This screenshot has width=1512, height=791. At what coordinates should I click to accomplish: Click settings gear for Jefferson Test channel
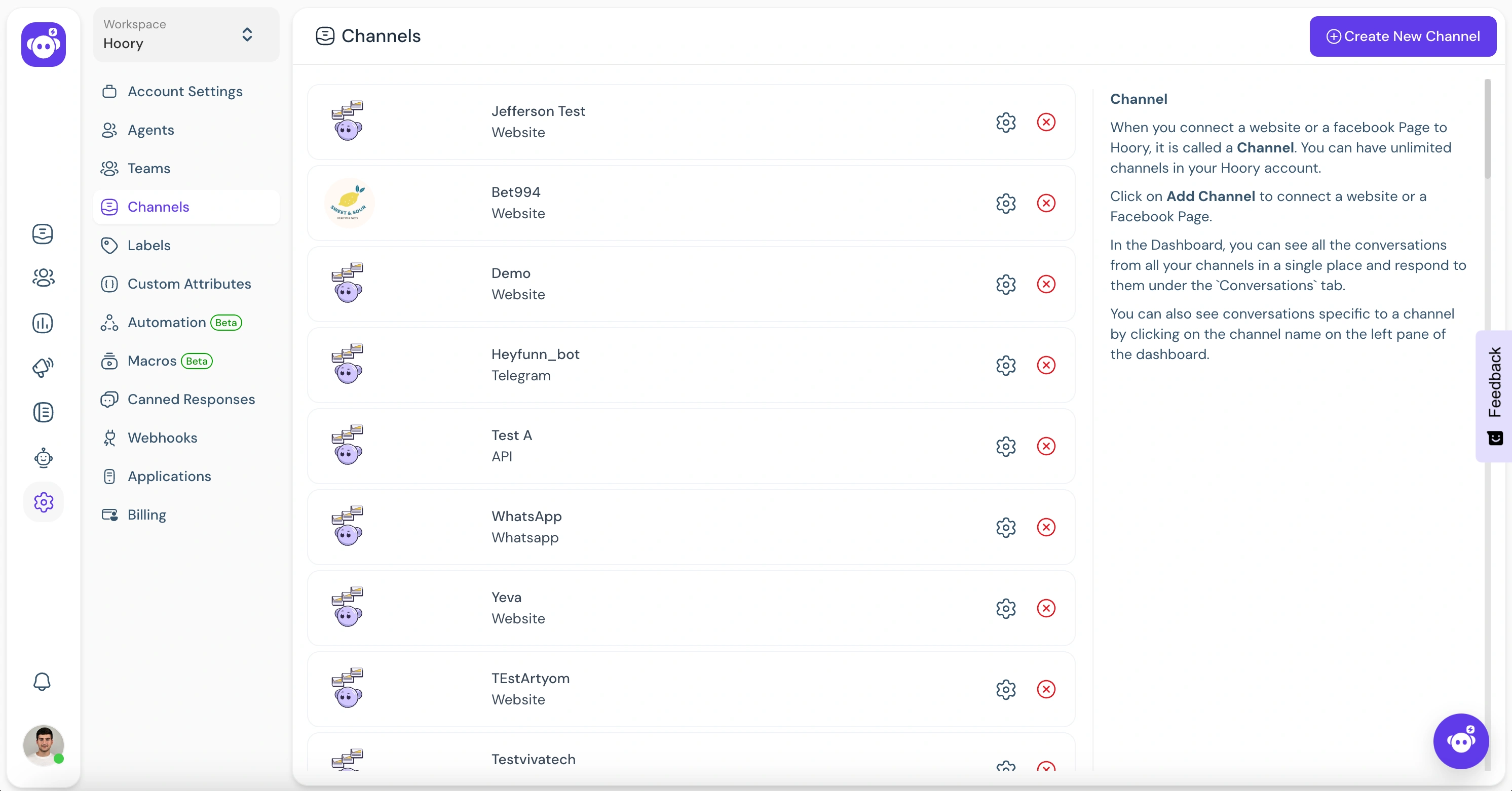[x=1006, y=122]
